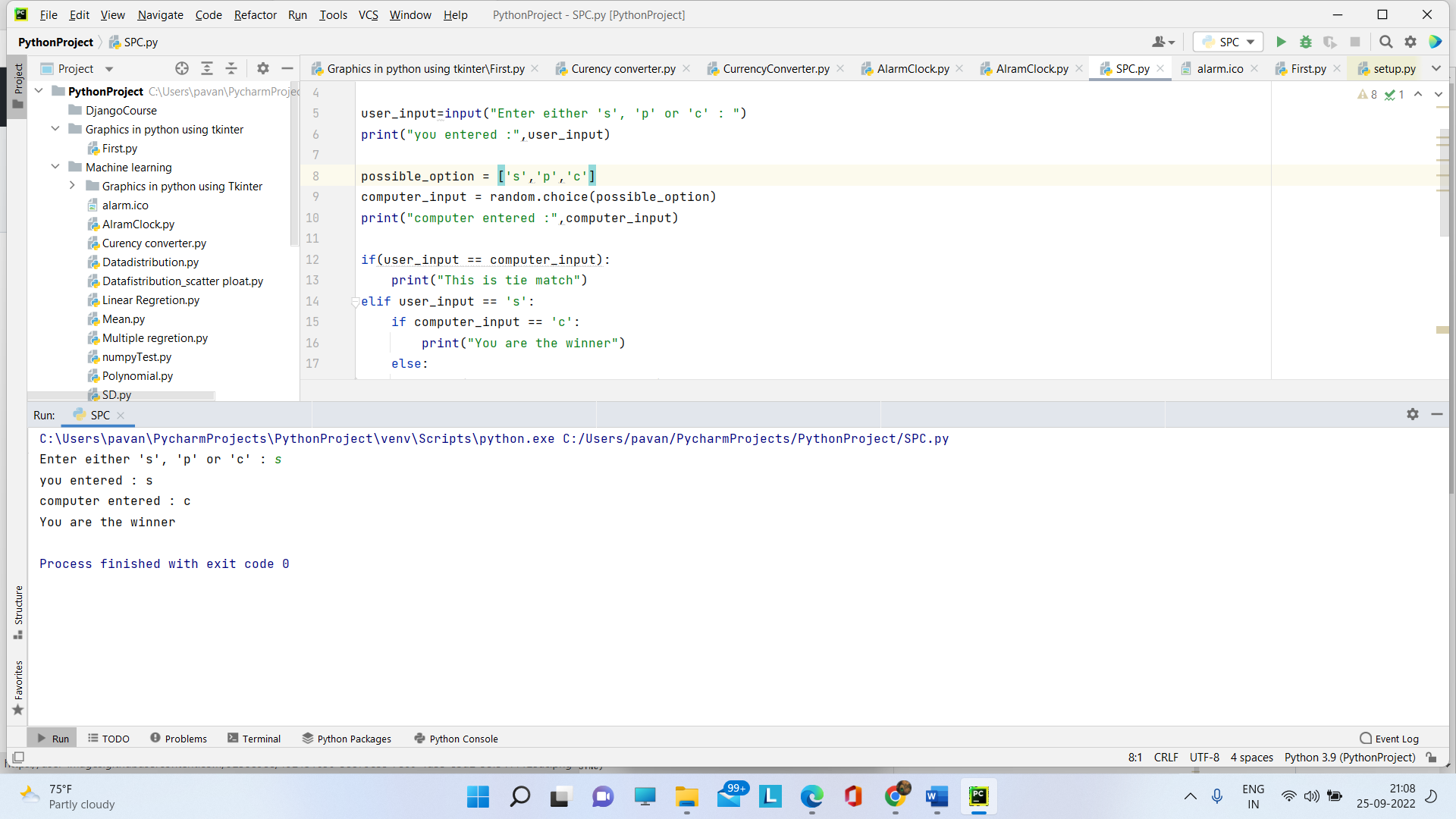Screen dimensions: 1456x819
Task: Close the SPC run tab
Action: pyautogui.click(x=121, y=416)
